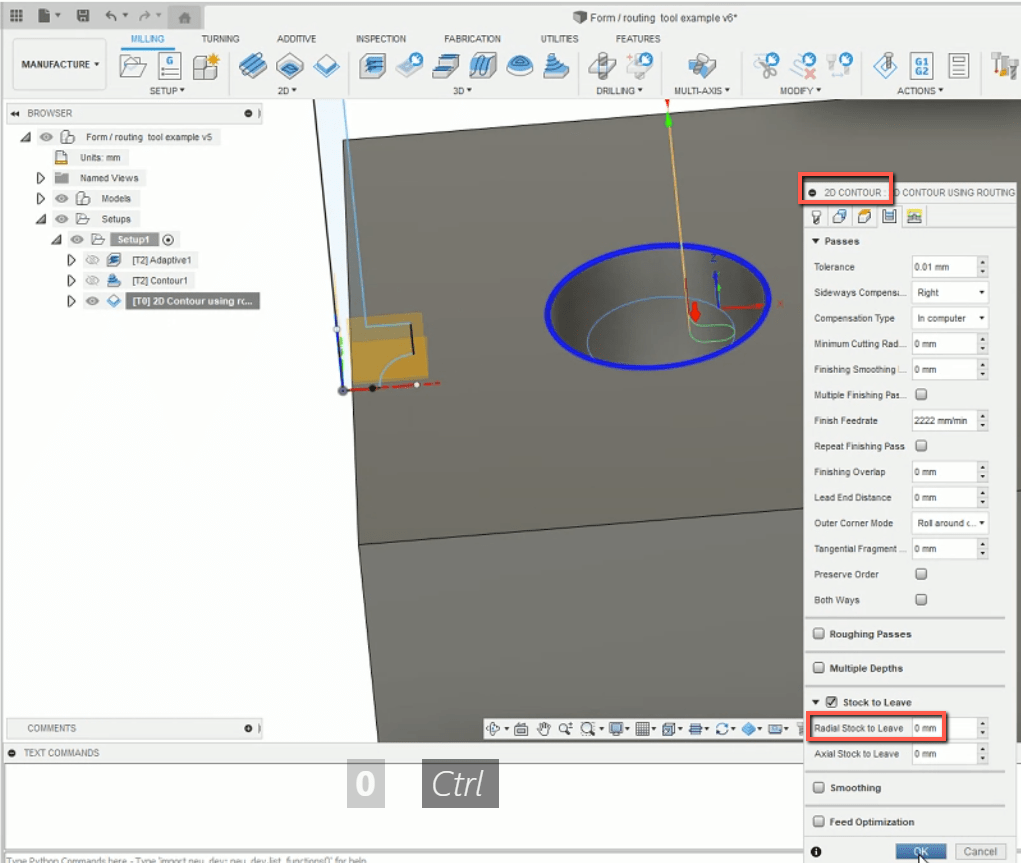Select the Linking tab in the contour dialog
Image resolution: width=1021 pixels, height=863 pixels.
[x=914, y=217]
